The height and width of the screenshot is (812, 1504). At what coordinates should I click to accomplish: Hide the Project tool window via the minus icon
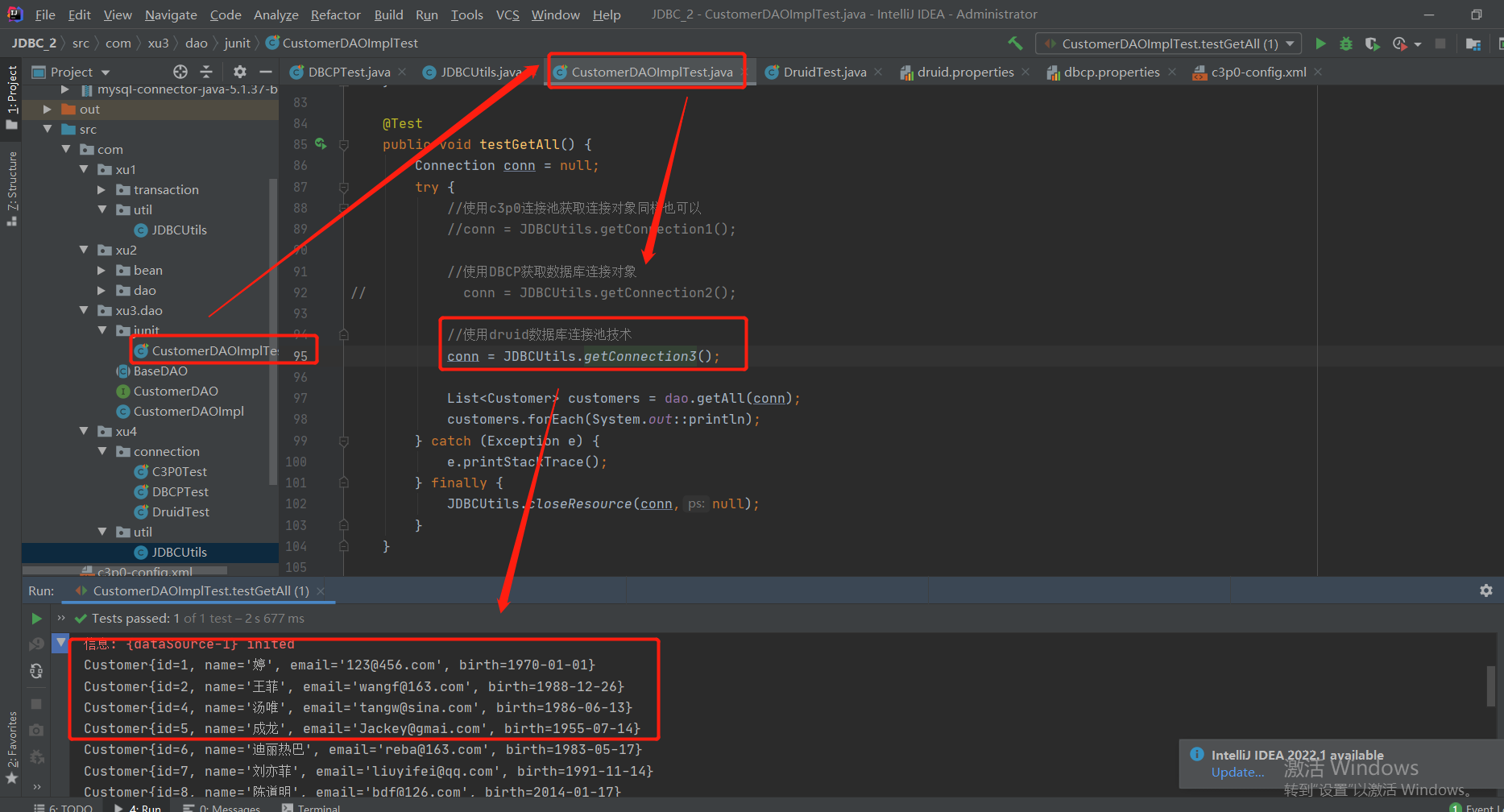tap(265, 72)
